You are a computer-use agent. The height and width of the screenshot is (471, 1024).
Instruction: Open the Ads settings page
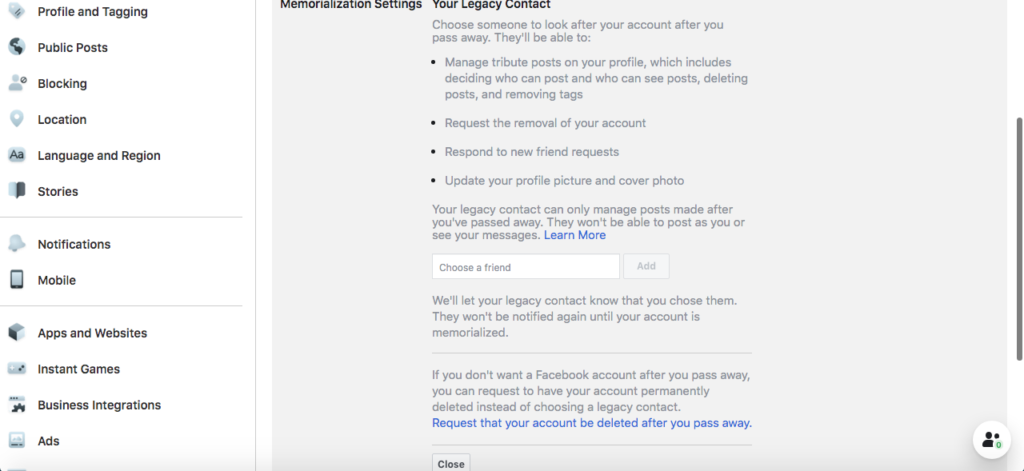click(x=48, y=441)
